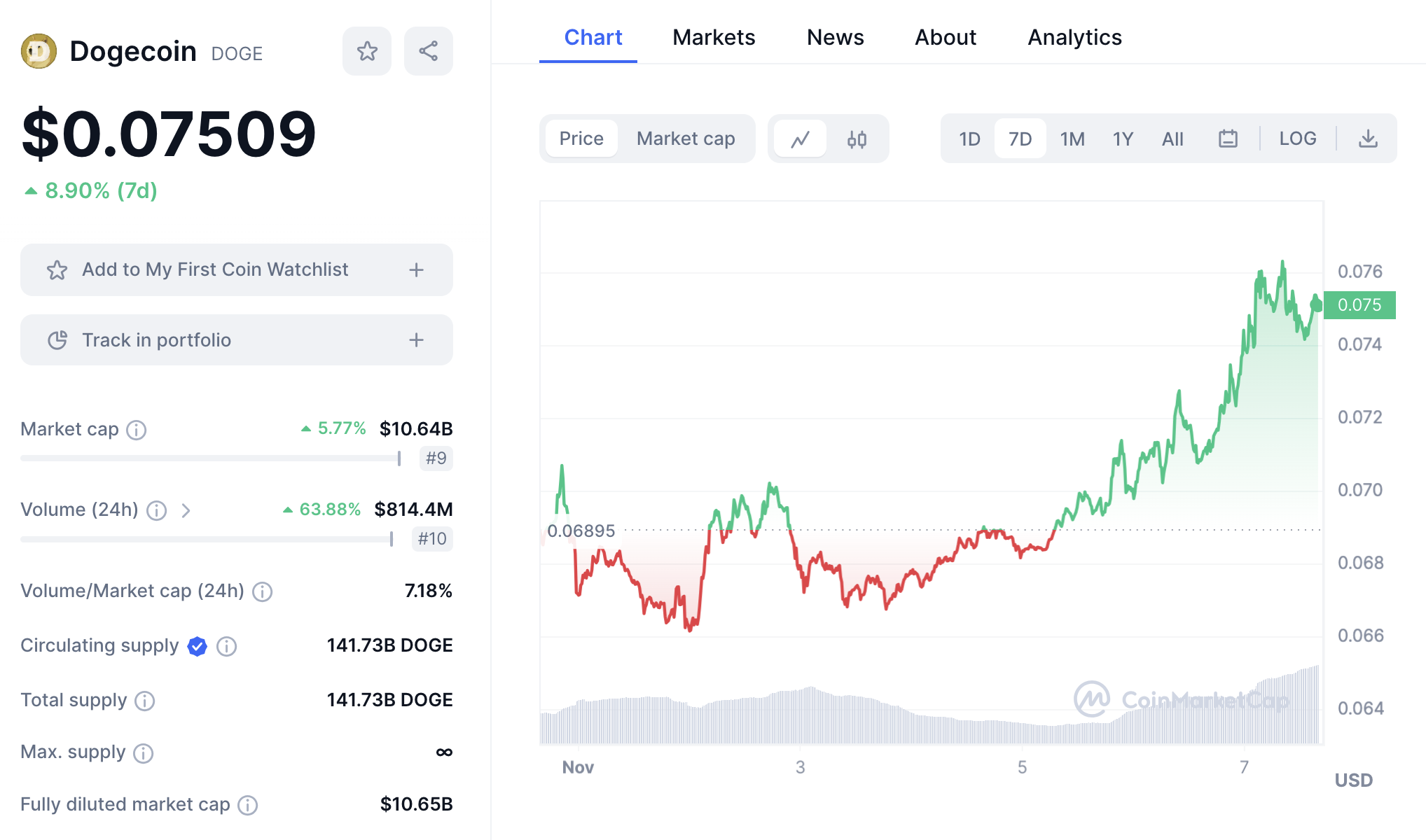The height and width of the screenshot is (840, 1426).
Task: Switch to the Analytics tab
Action: (1074, 37)
